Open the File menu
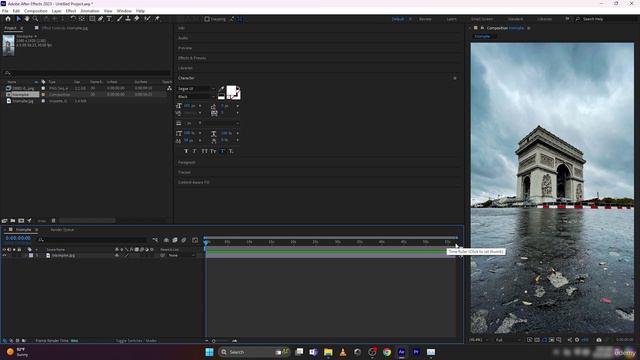The height and width of the screenshot is (360, 640). click(5, 11)
